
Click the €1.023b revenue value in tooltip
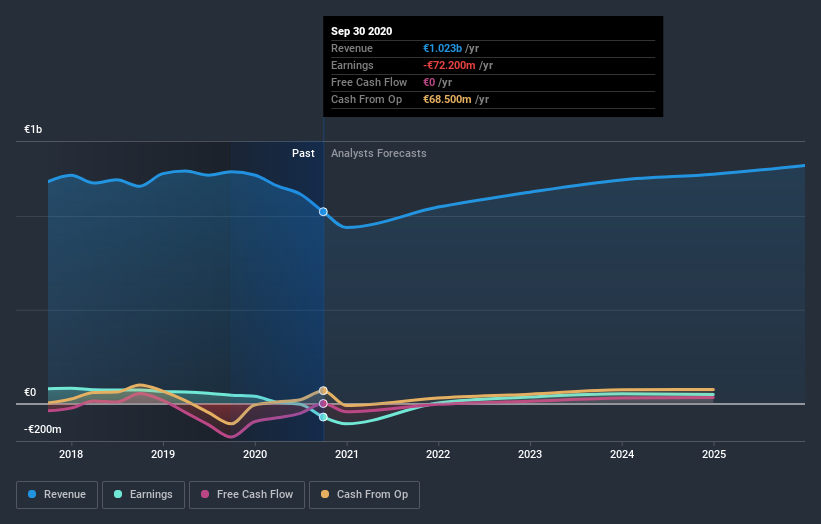(442, 48)
